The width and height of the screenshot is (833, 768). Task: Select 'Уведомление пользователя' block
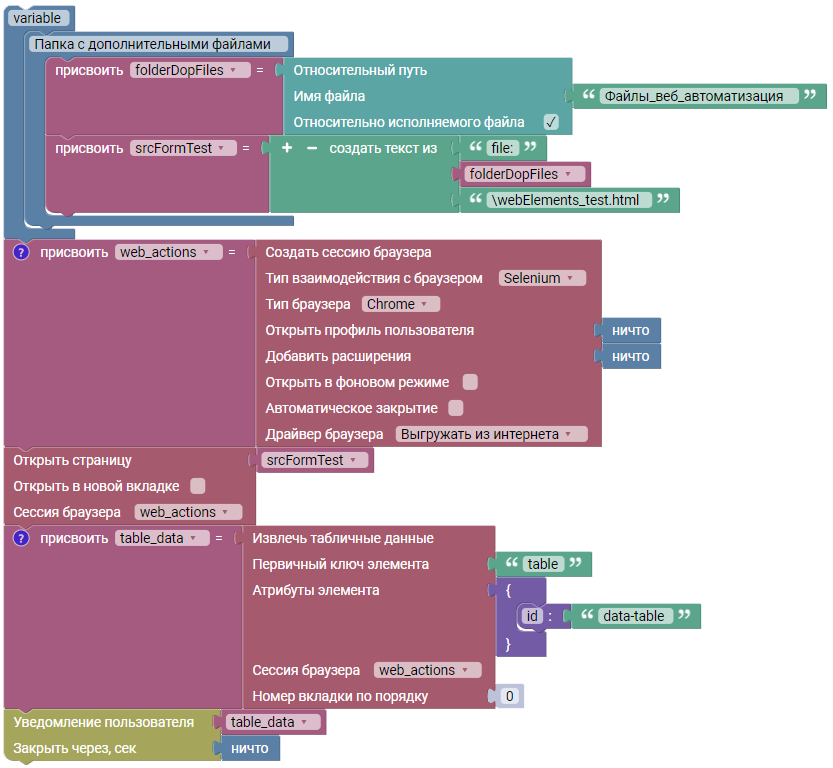pos(104,722)
